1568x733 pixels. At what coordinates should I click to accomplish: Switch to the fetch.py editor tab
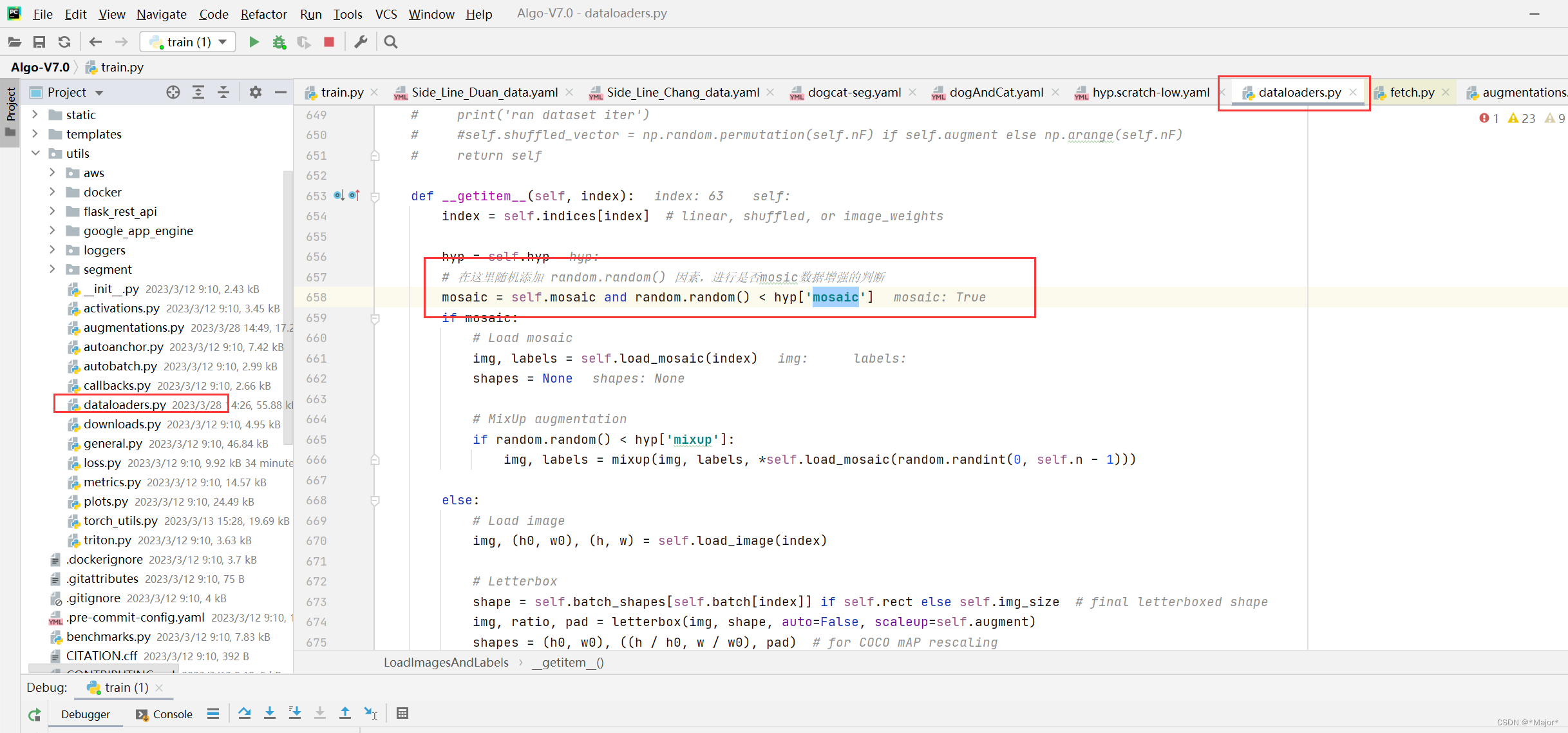pyautogui.click(x=1412, y=92)
